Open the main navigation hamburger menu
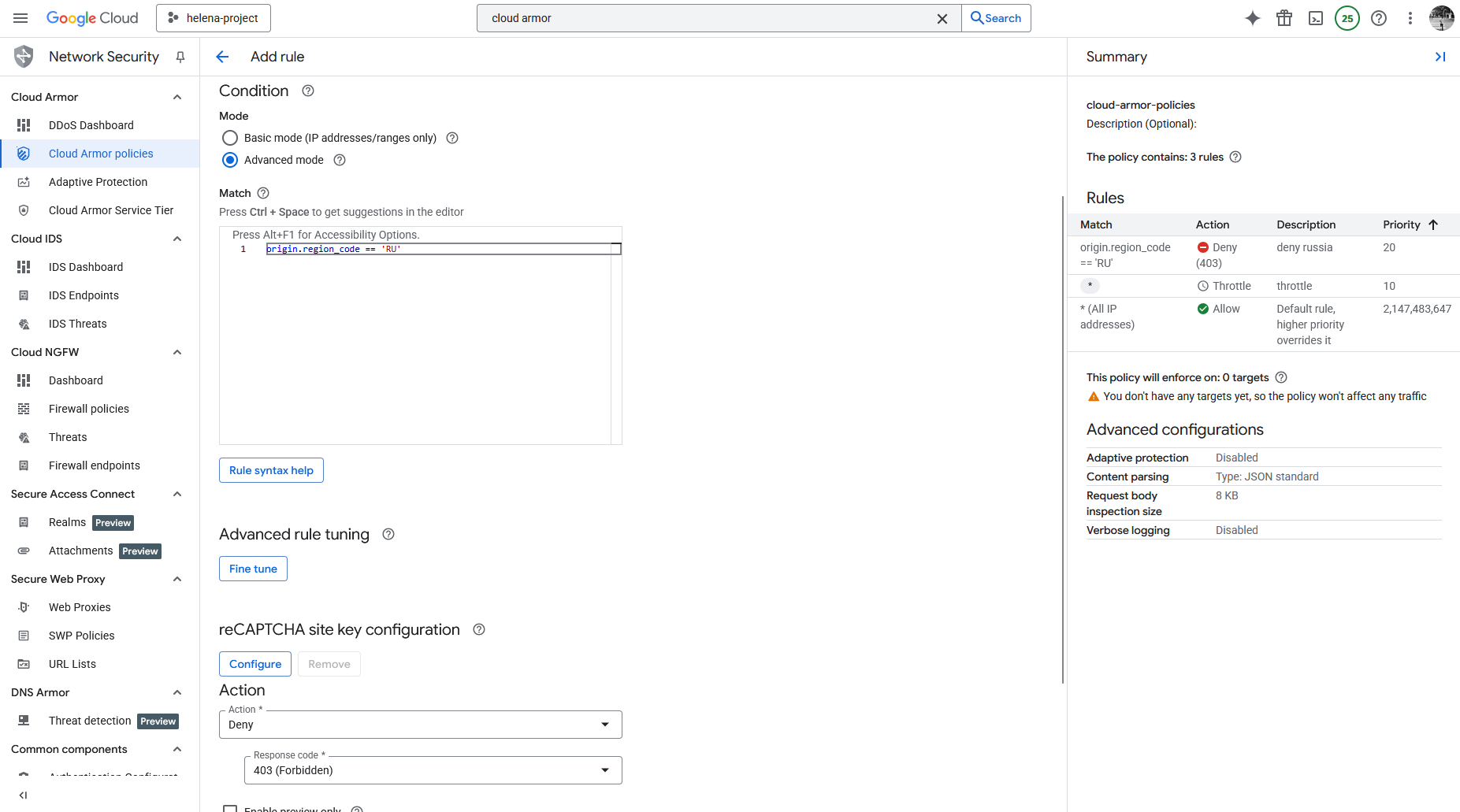This screenshot has width=1460, height=812. tap(21, 18)
